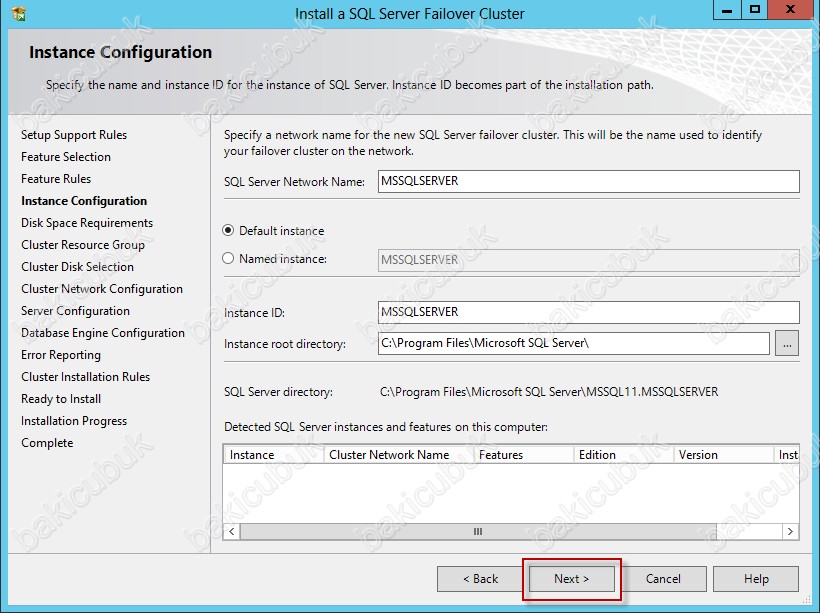Screen dimensions: 820x613
Task: Open the Installation Progress step
Action: (x=74, y=421)
